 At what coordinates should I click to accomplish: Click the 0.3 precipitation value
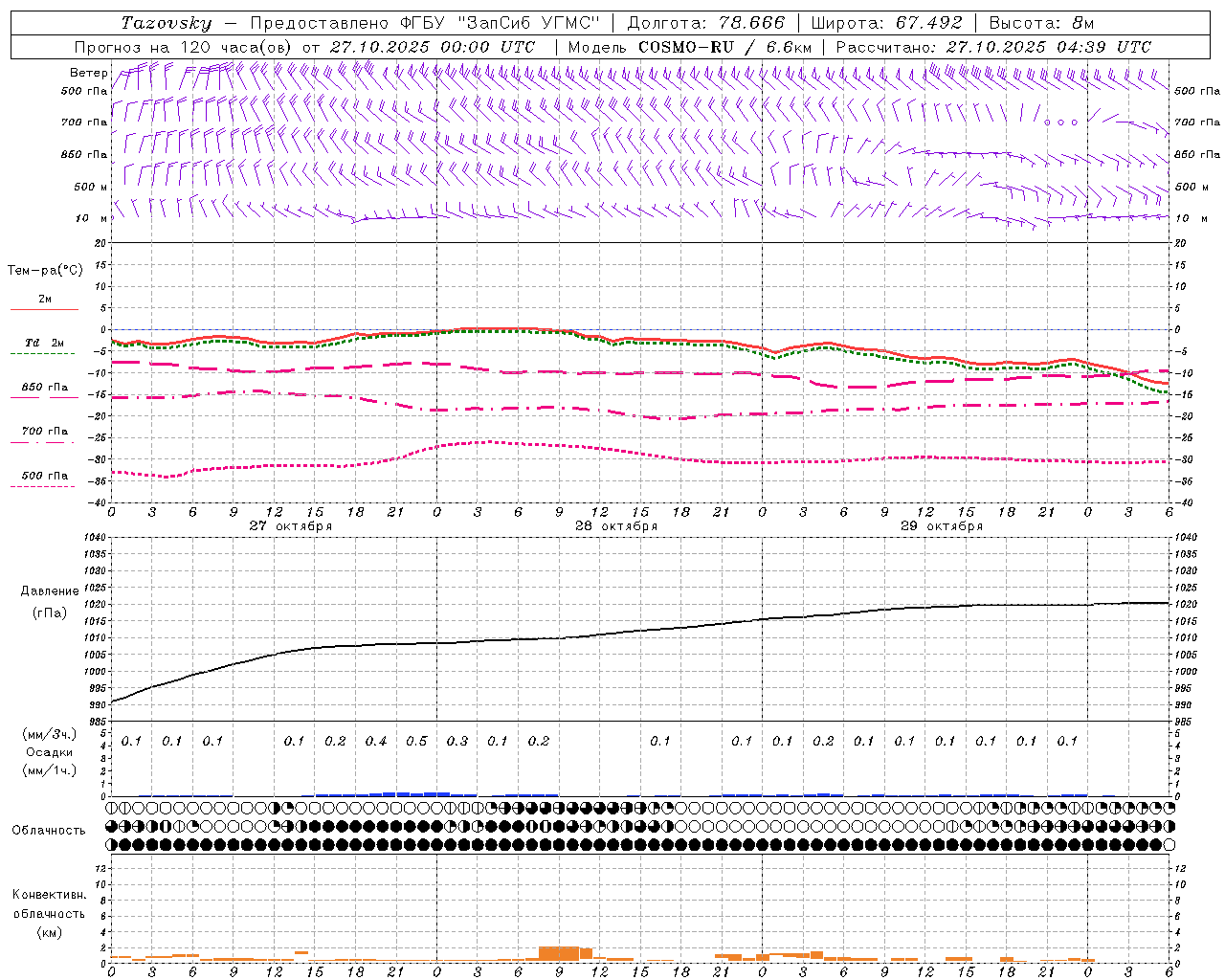(x=457, y=742)
